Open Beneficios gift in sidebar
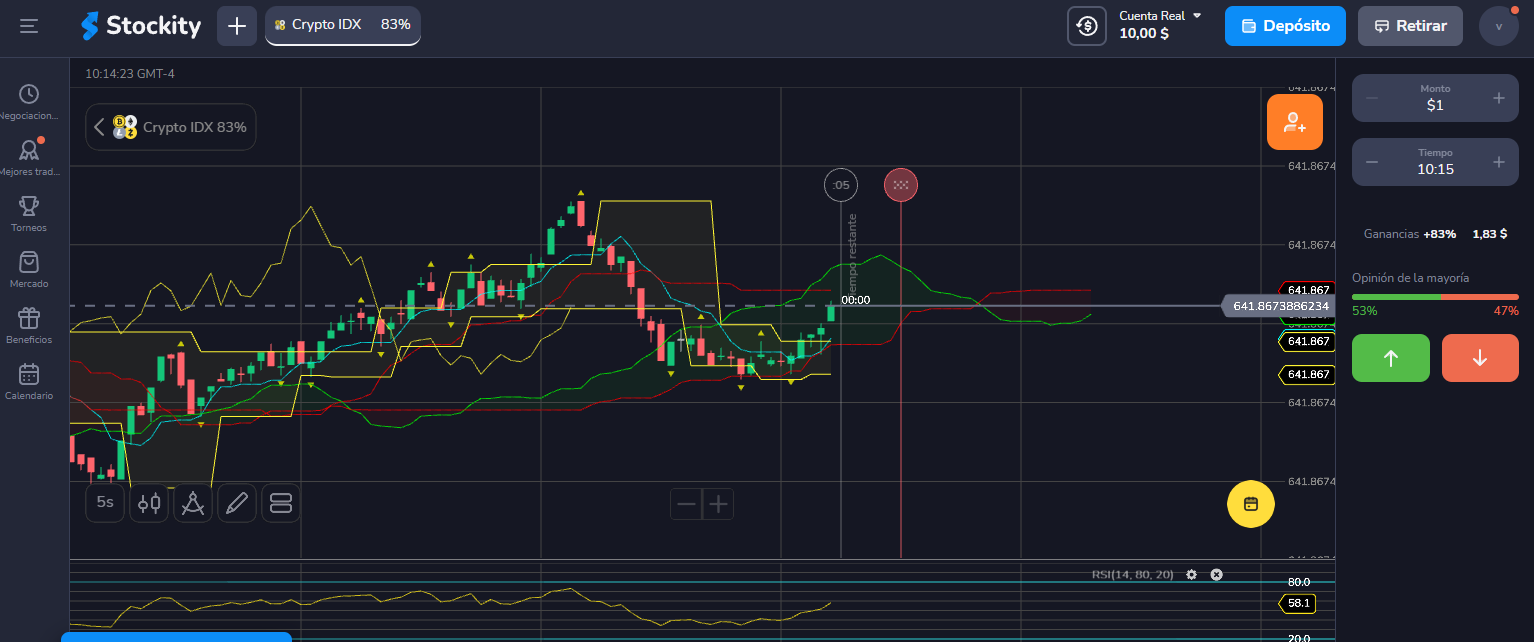Image resolution: width=1534 pixels, height=642 pixels. pyautogui.click(x=29, y=325)
